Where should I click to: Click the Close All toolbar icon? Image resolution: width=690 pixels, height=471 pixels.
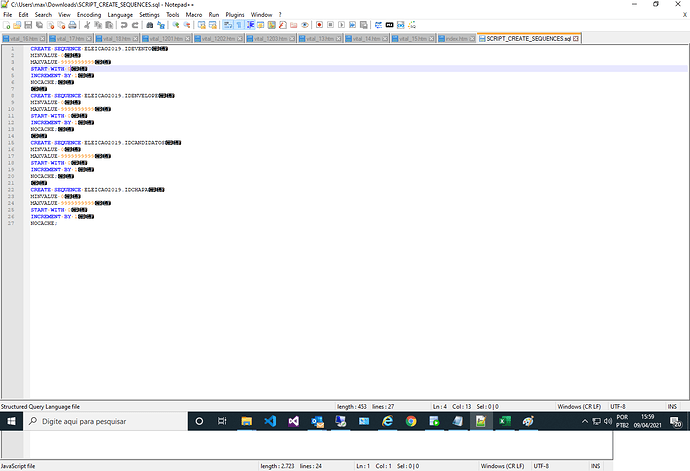[61, 25]
